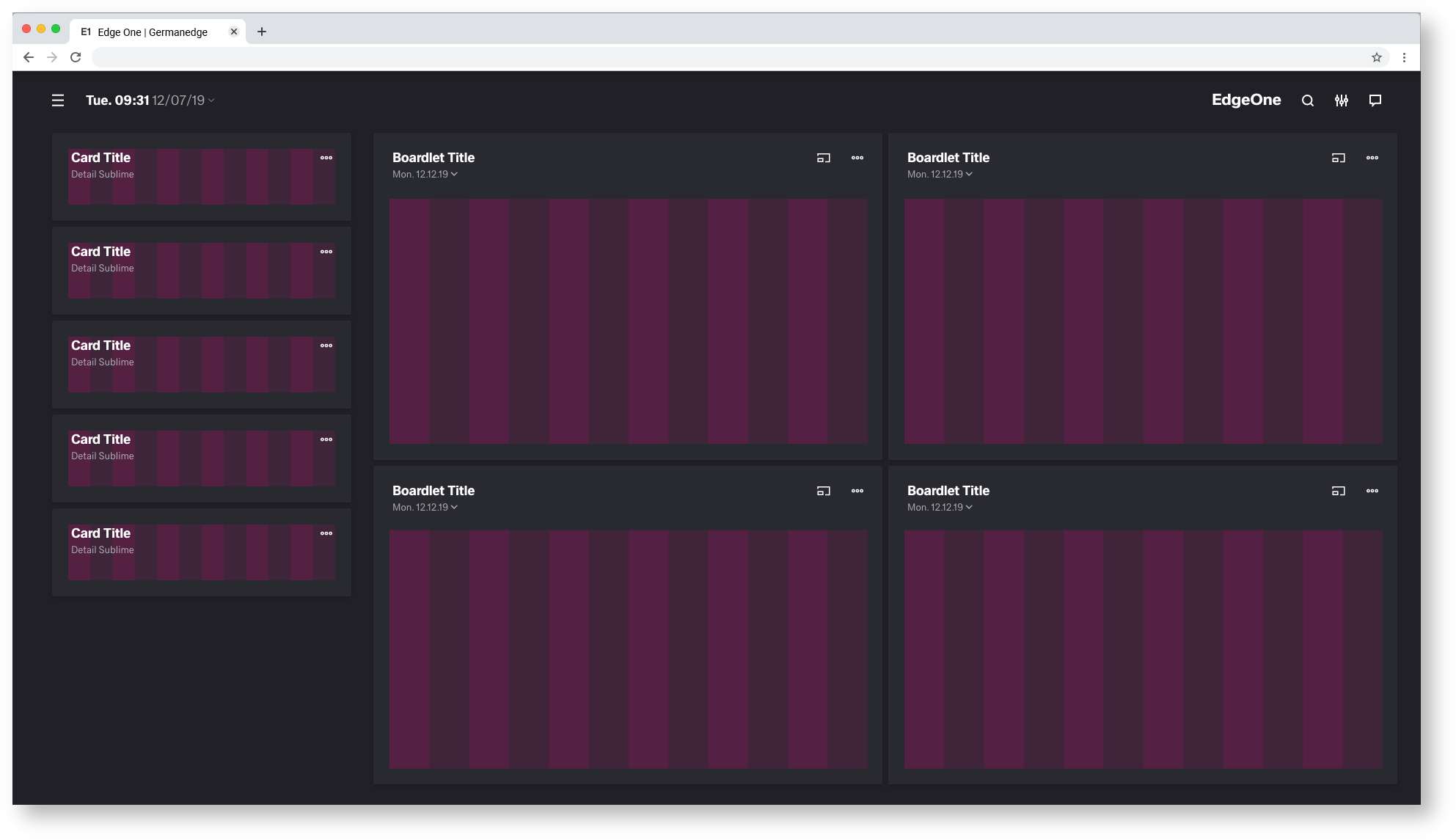Click expand icon on bottom-left boardlet
Viewport: 1456px width, 840px height.
(x=823, y=491)
